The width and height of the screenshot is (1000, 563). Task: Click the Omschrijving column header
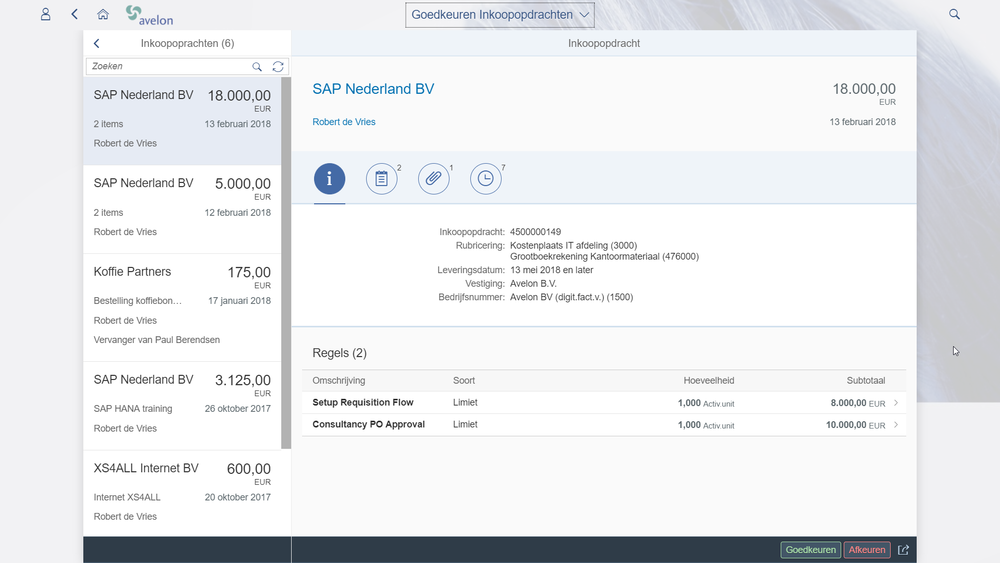pyautogui.click(x=339, y=381)
